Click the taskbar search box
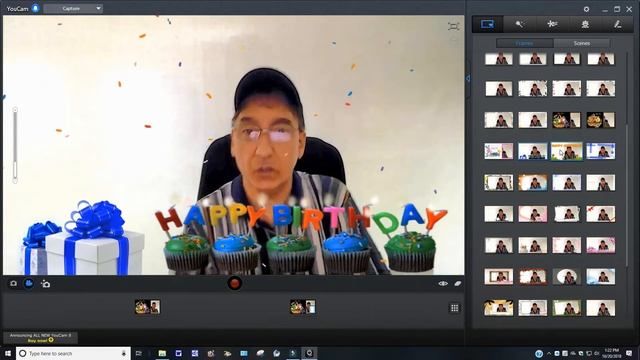 (73, 353)
